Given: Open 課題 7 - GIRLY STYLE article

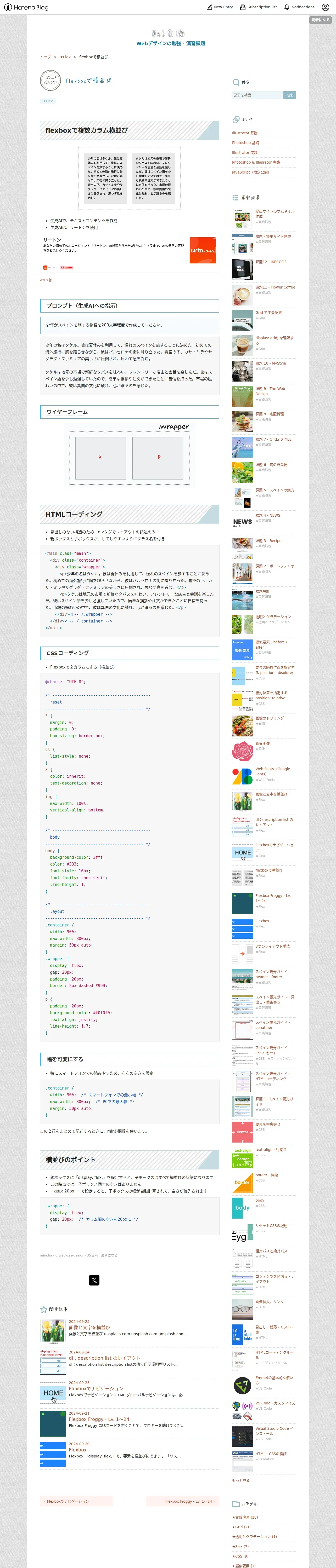Looking at the screenshot, I should [273, 440].
